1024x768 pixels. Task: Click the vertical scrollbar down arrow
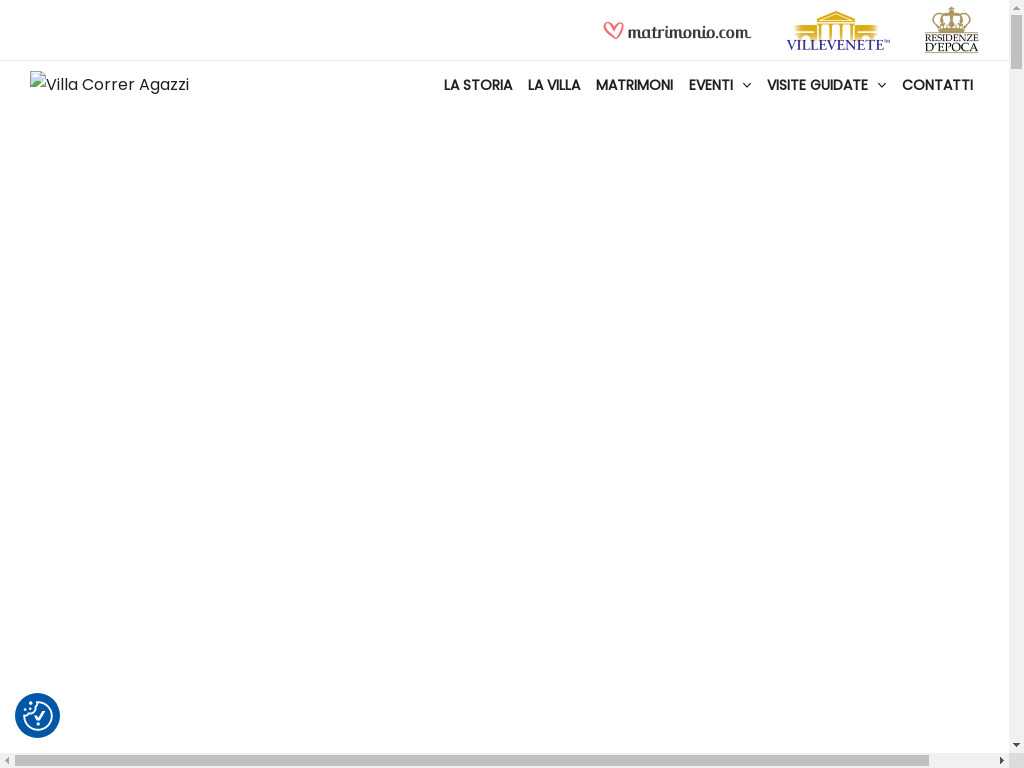[x=1016, y=745]
